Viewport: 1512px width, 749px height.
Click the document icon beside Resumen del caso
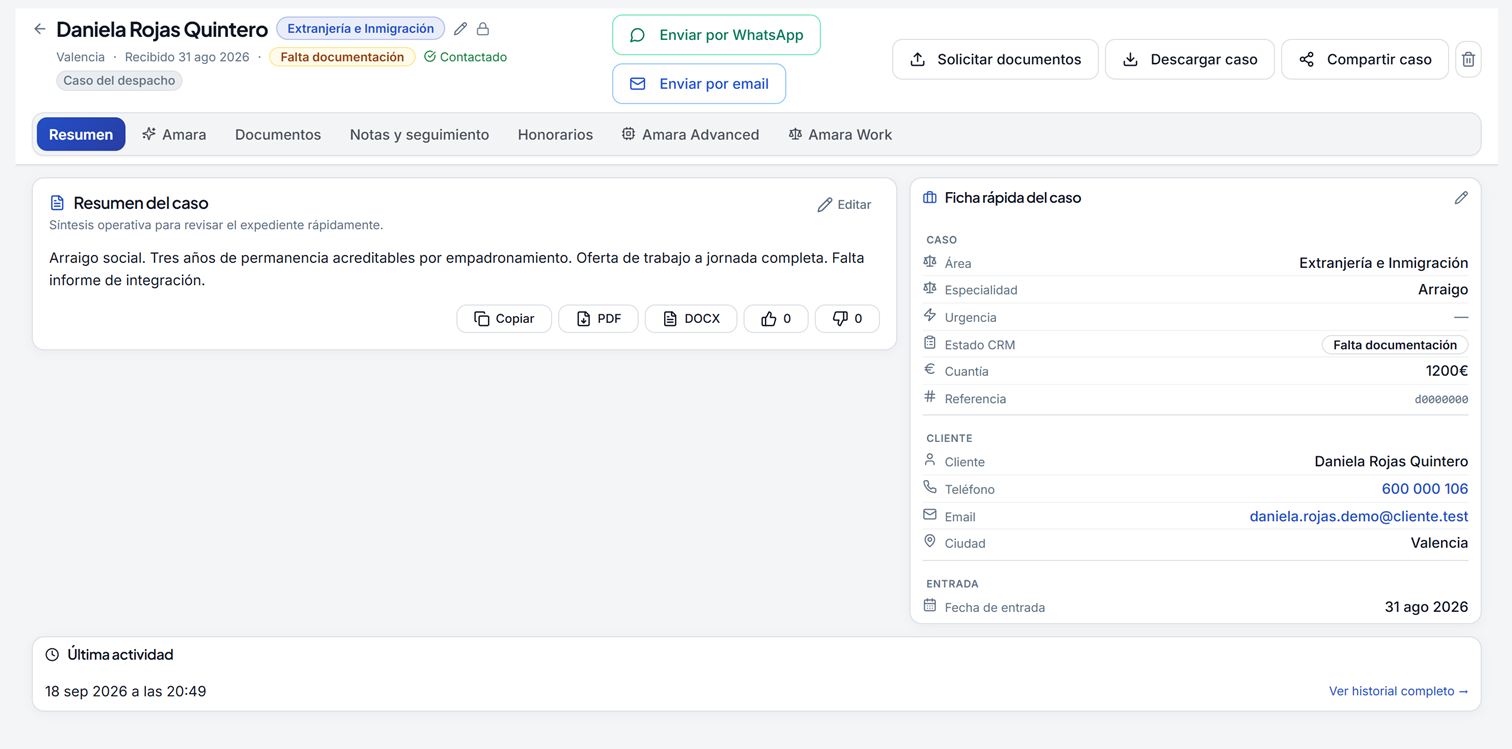coord(57,203)
